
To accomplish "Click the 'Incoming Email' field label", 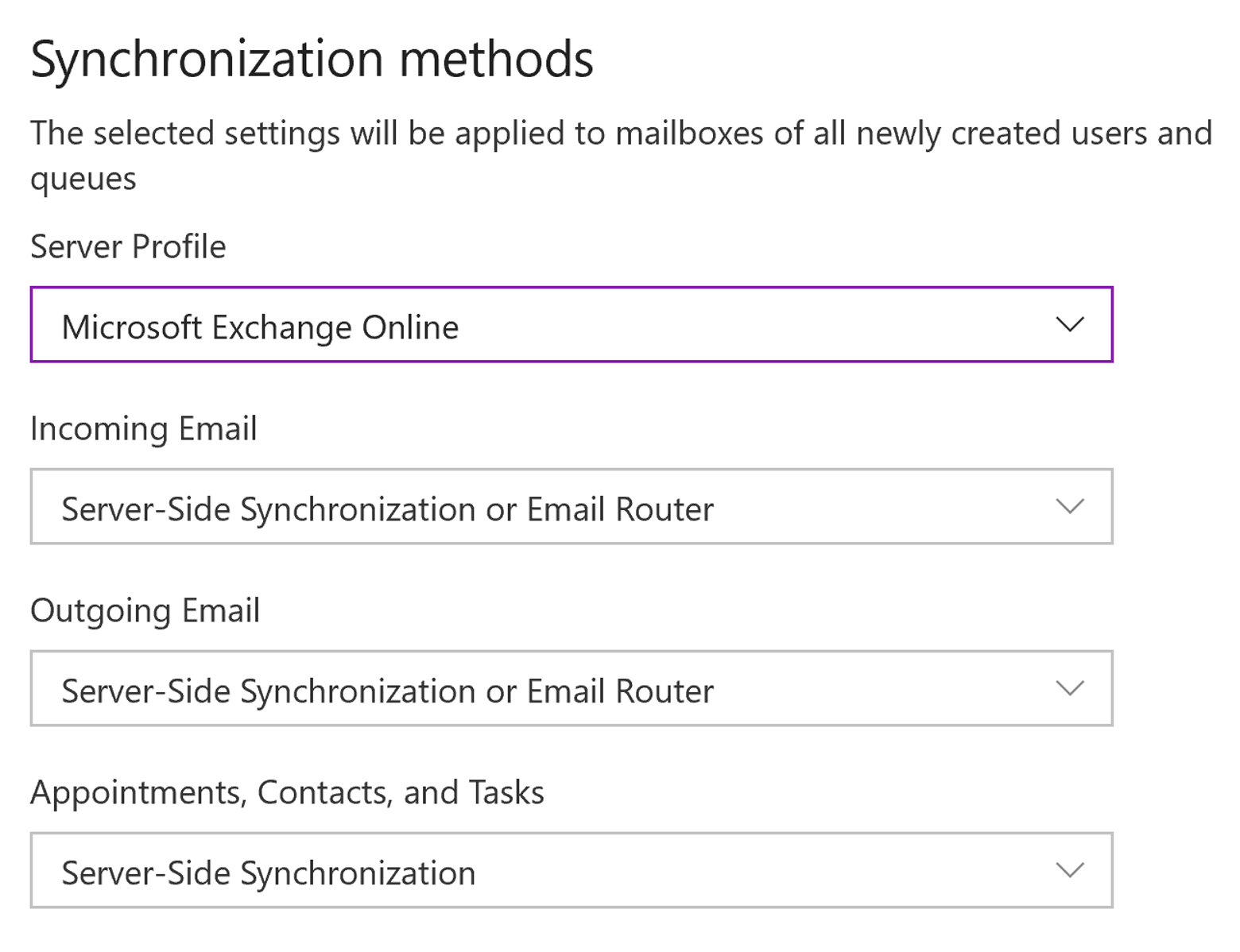I will click(x=144, y=428).
